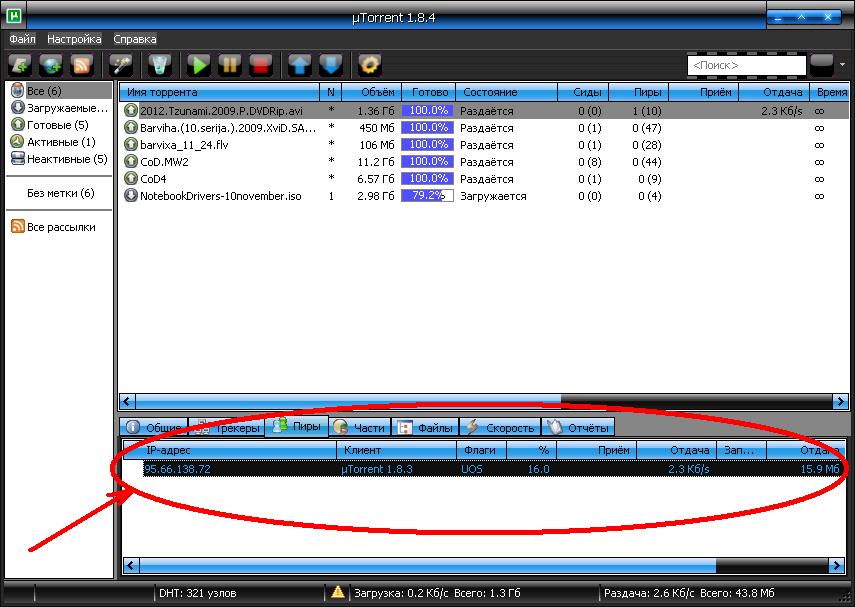Switch to the Пиры tab
Screen dimensions: 855x607
click(297, 426)
